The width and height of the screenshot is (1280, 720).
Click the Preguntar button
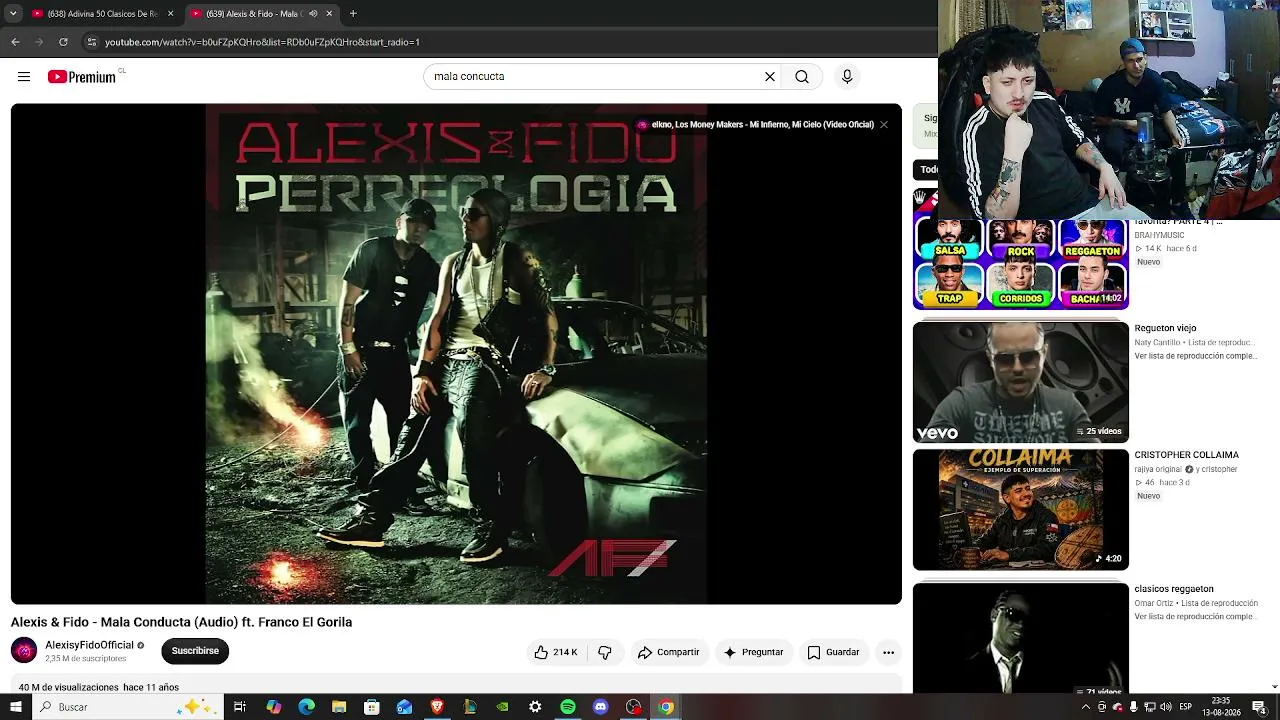(x=753, y=652)
